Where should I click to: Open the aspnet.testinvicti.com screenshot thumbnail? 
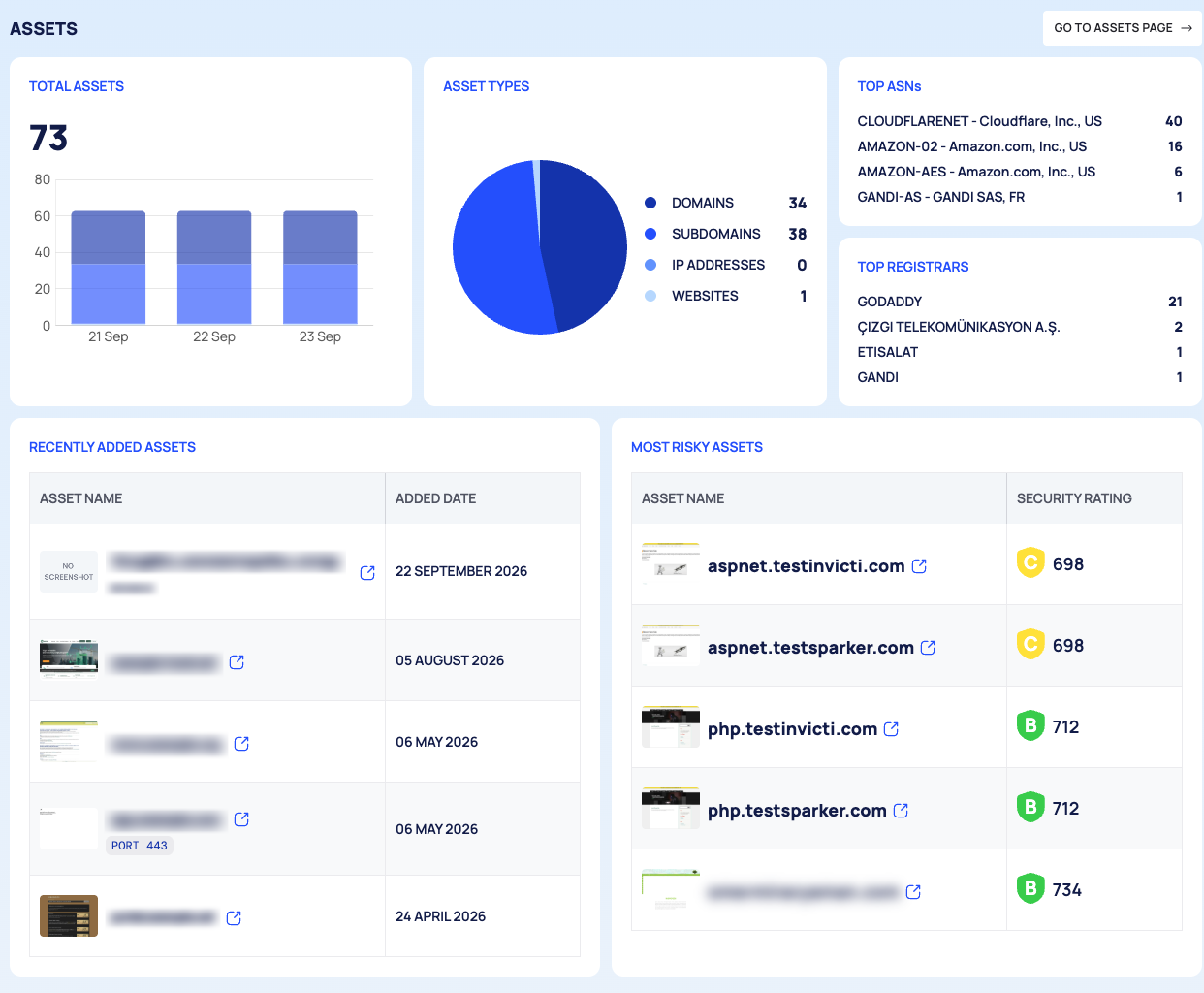coord(671,563)
